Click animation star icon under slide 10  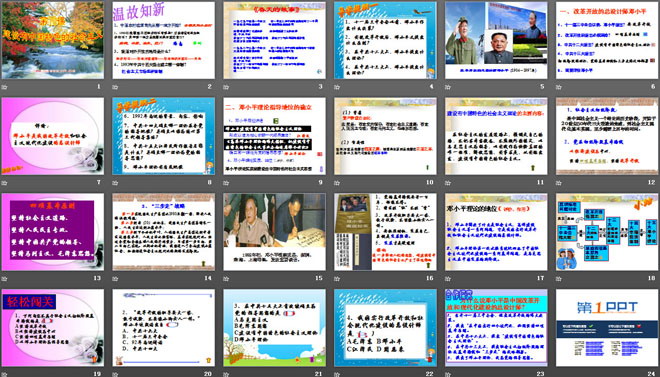click(337, 183)
